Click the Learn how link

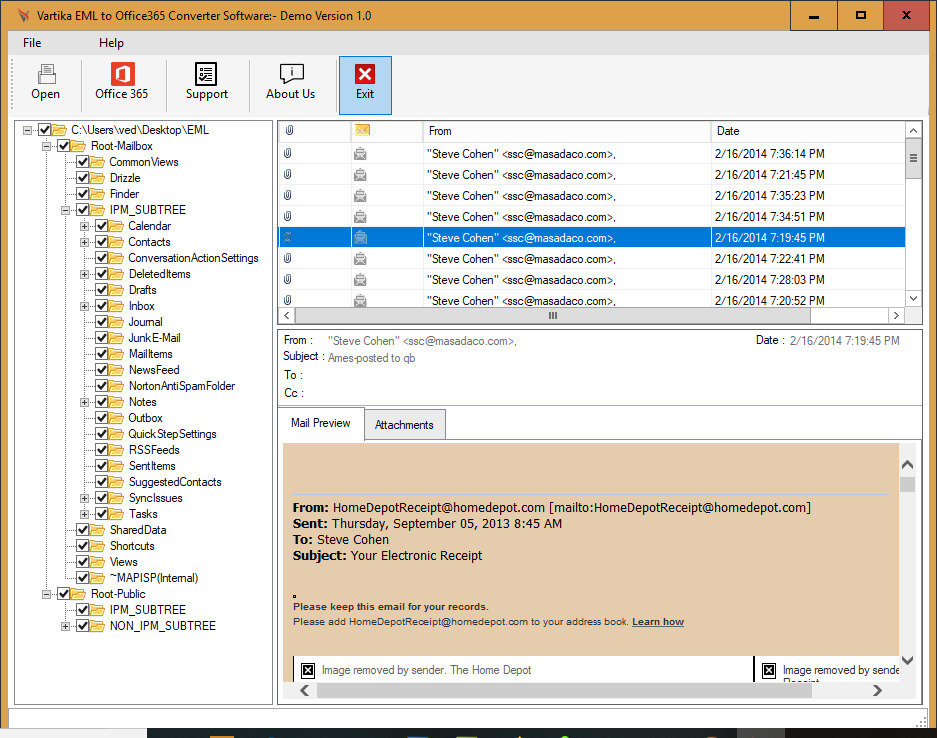pyautogui.click(x=658, y=622)
